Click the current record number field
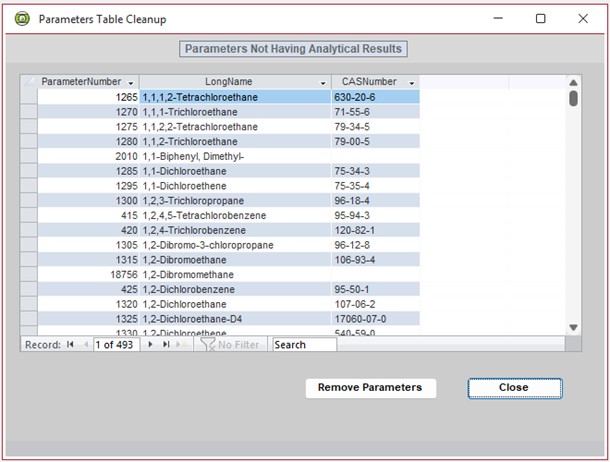610x462 pixels. click(116, 345)
